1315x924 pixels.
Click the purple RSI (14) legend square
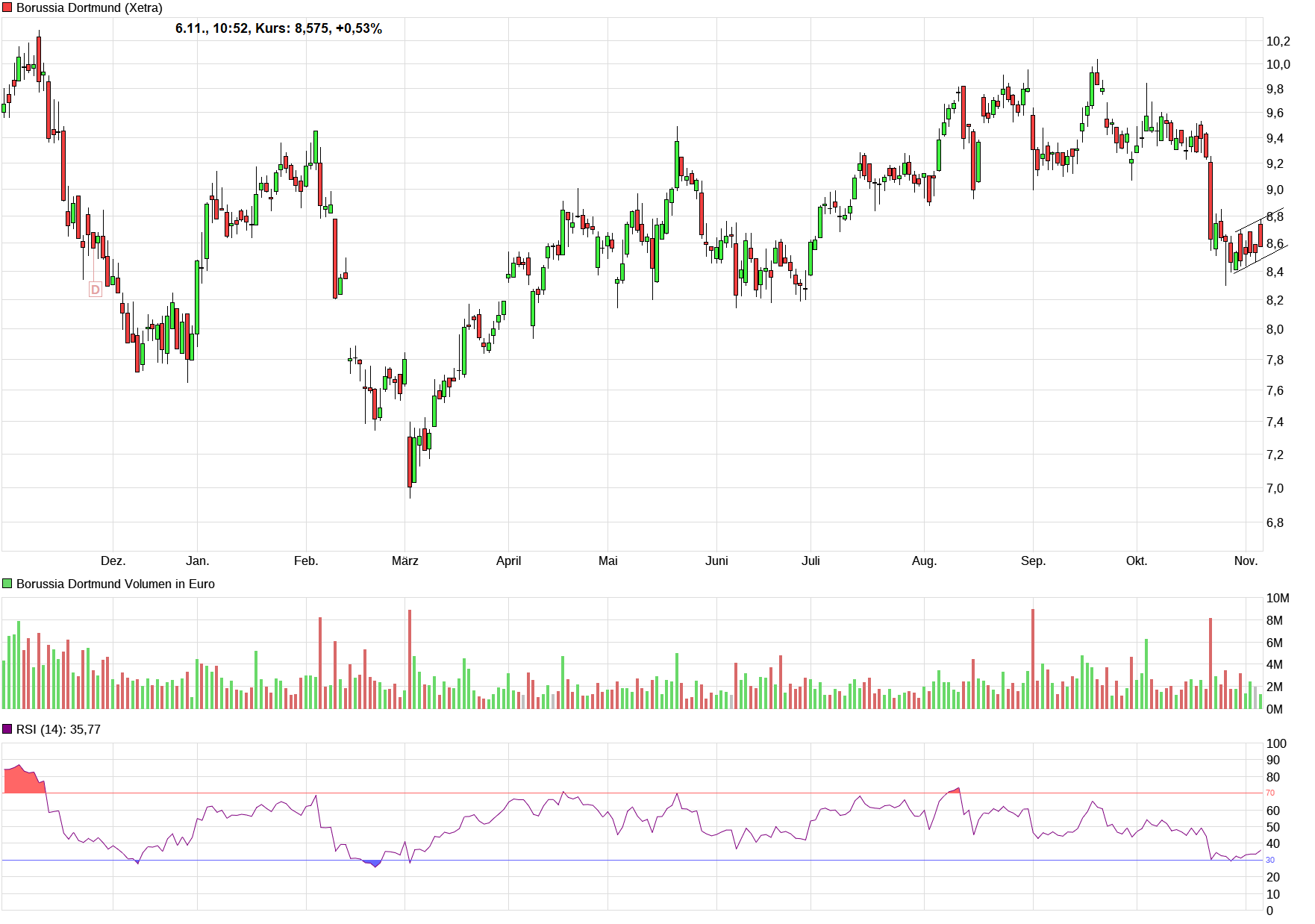coord(7,729)
